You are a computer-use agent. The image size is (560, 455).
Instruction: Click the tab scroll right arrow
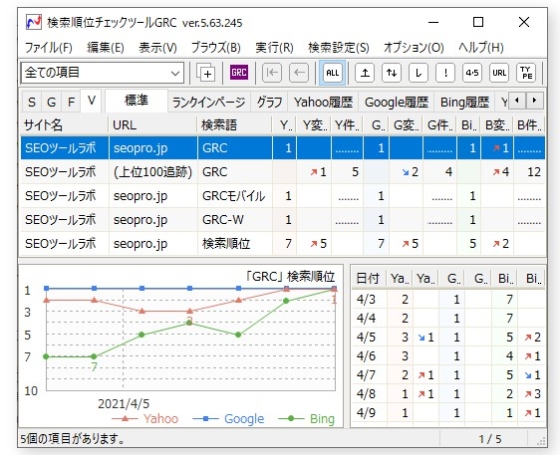point(534,100)
